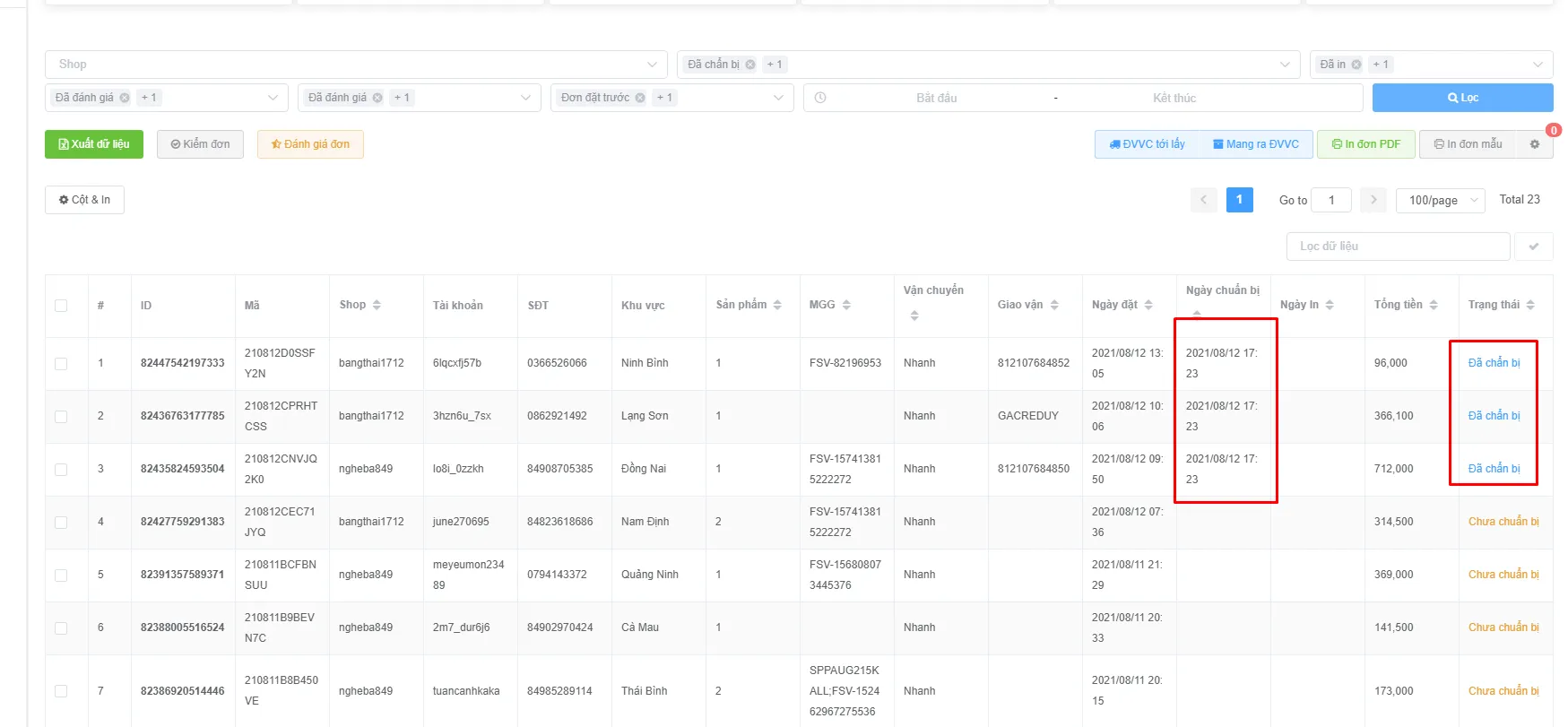Image resolution: width=1568 pixels, height=727 pixels.
Task: Remove the 'Đã in' filter tag
Action: [1356, 65]
